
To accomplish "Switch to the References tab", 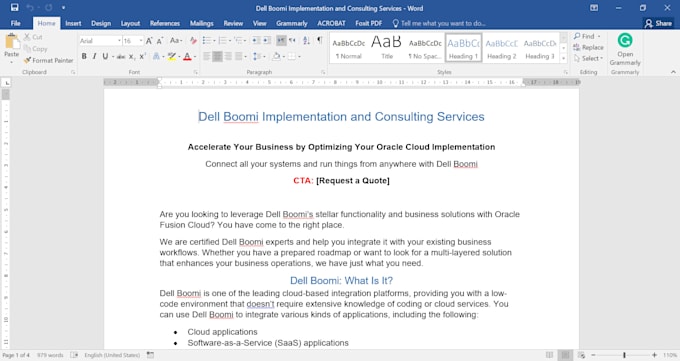I will point(165,23).
